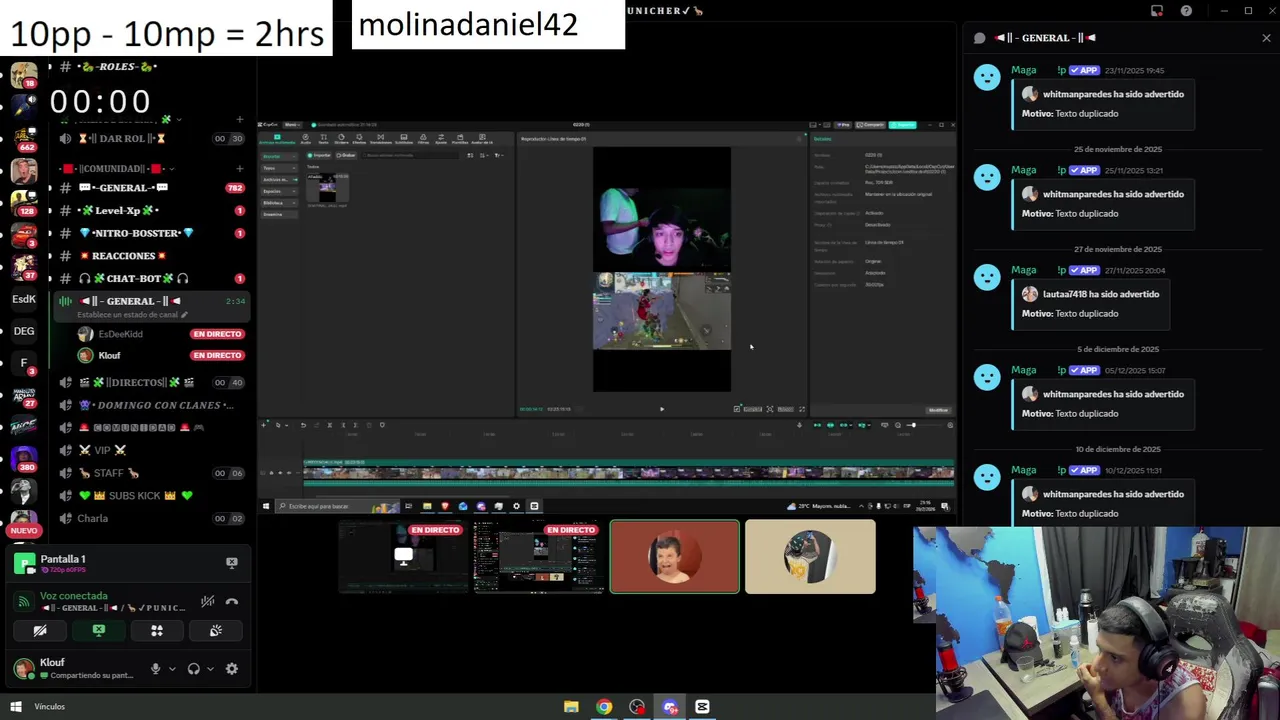Mute Klouf's microphone
The width and height of the screenshot is (1280, 720).
155,669
